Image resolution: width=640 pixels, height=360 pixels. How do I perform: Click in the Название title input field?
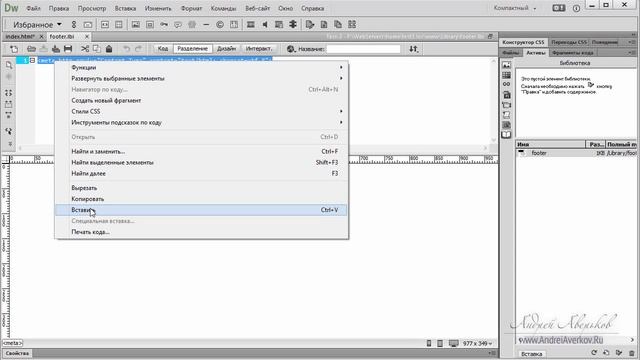[x=363, y=49]
